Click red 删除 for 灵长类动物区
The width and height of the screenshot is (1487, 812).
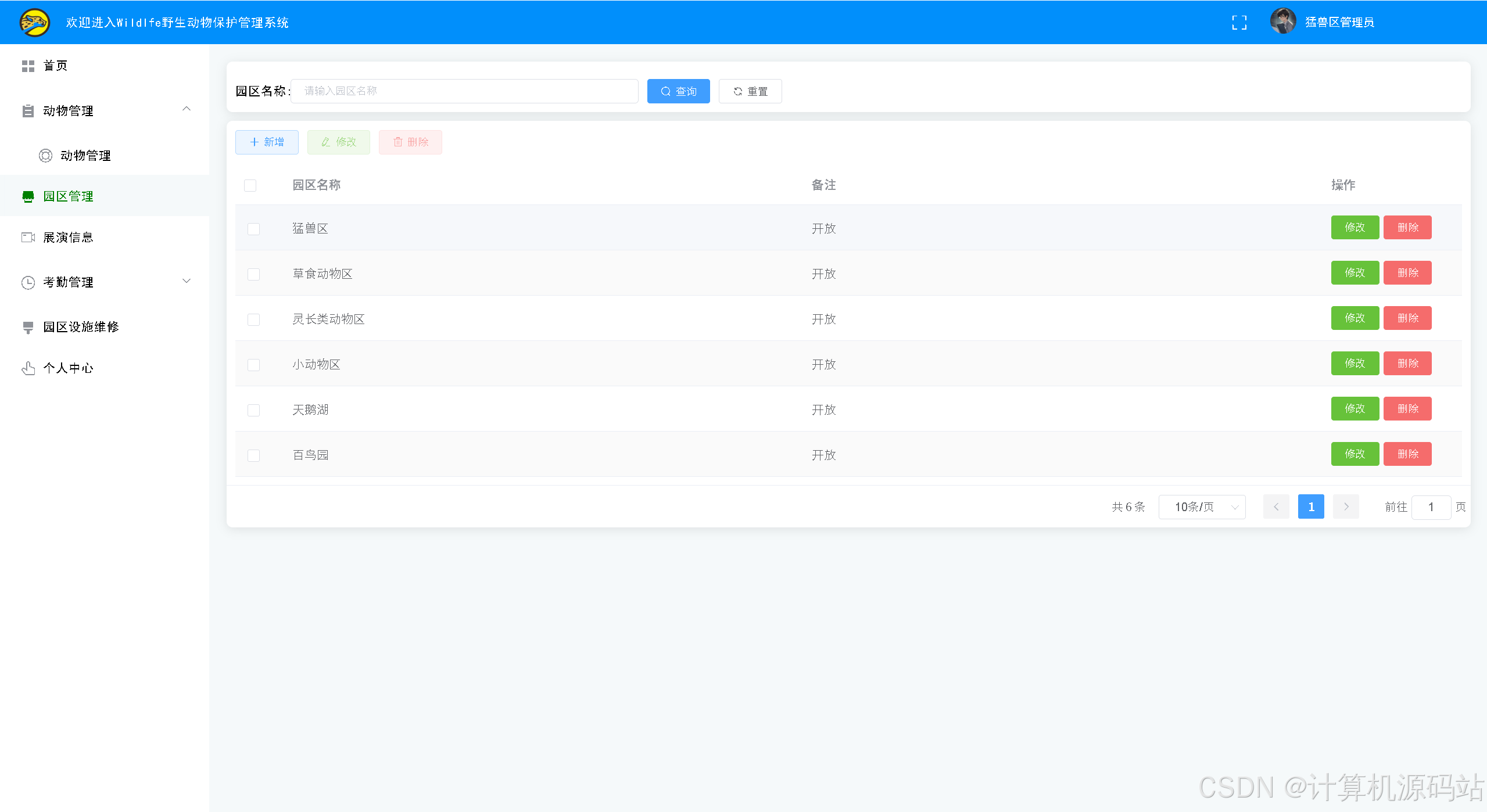[1407, 318]
